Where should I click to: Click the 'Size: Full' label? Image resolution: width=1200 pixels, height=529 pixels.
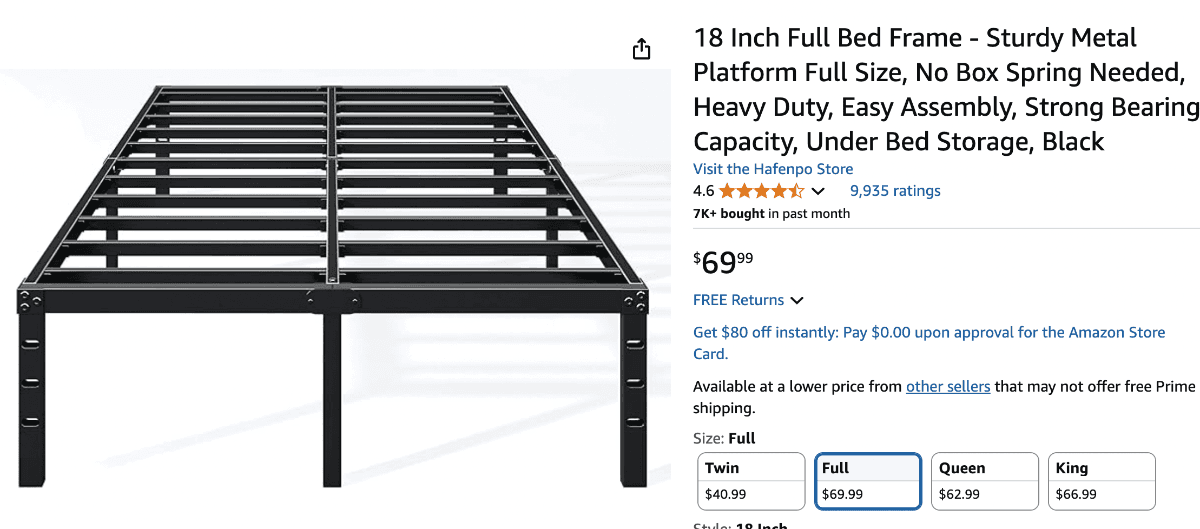[724, 438]
